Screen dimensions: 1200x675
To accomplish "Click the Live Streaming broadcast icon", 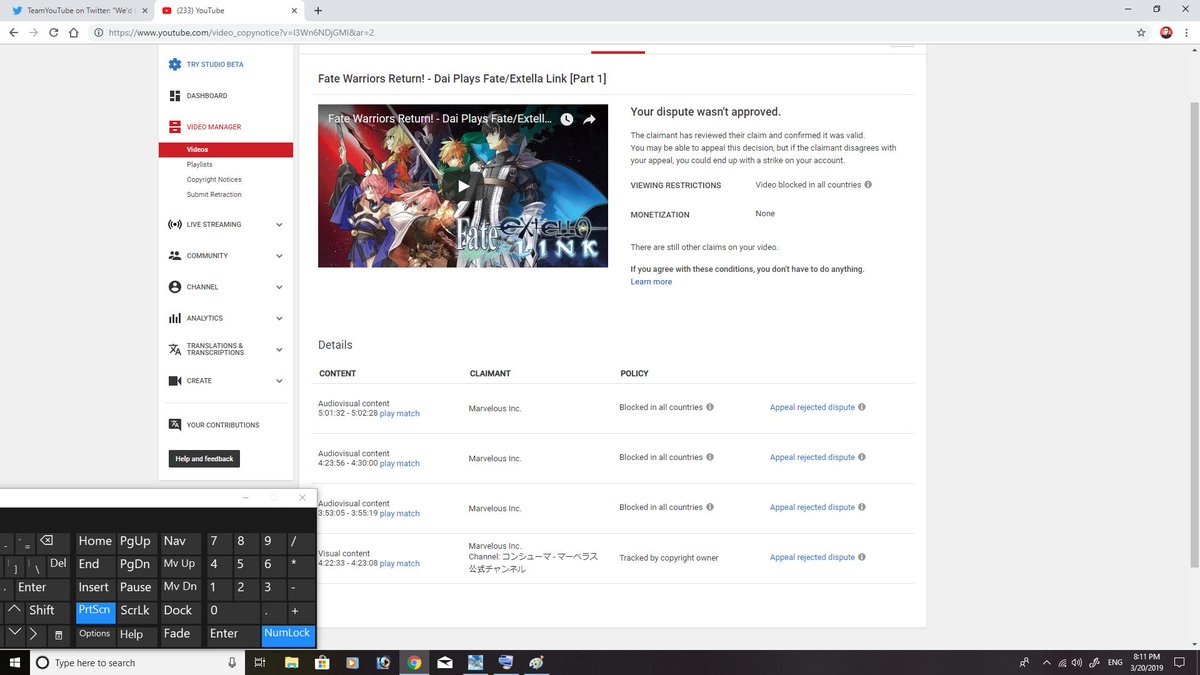I will pyautogui.click(x=175, y=224).
